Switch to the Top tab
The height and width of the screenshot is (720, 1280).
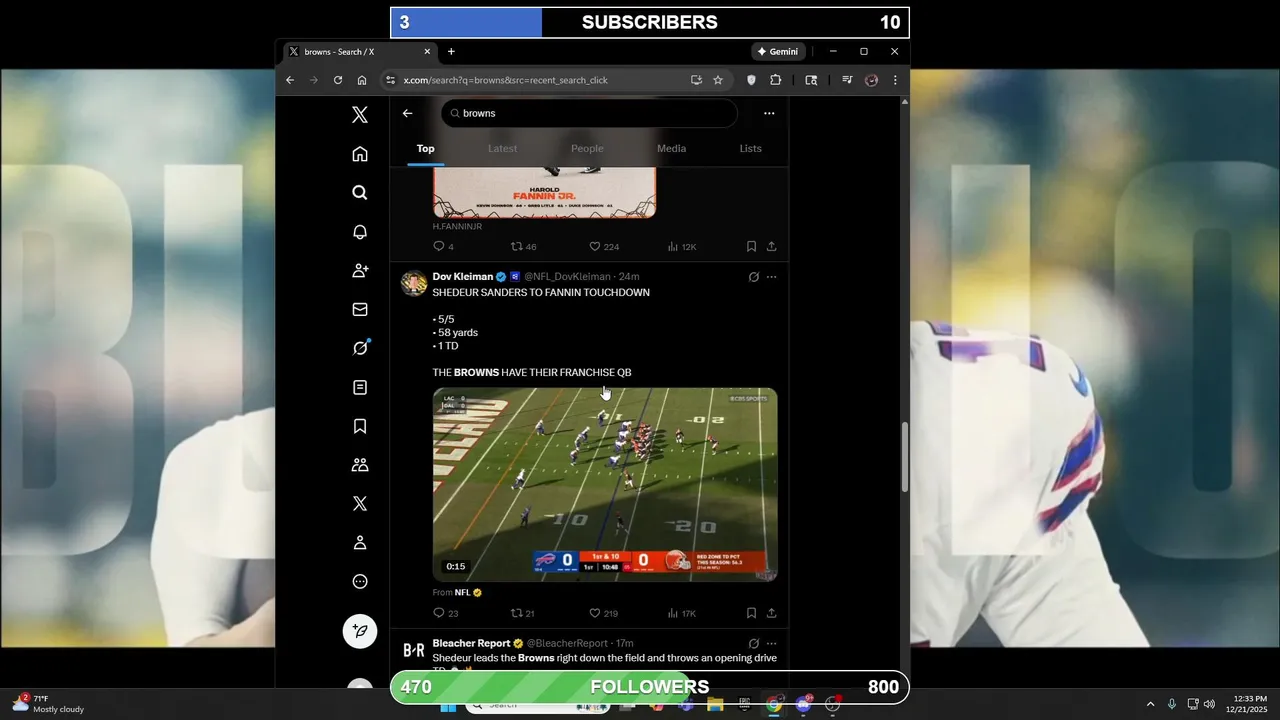click(x=426, y=148)
